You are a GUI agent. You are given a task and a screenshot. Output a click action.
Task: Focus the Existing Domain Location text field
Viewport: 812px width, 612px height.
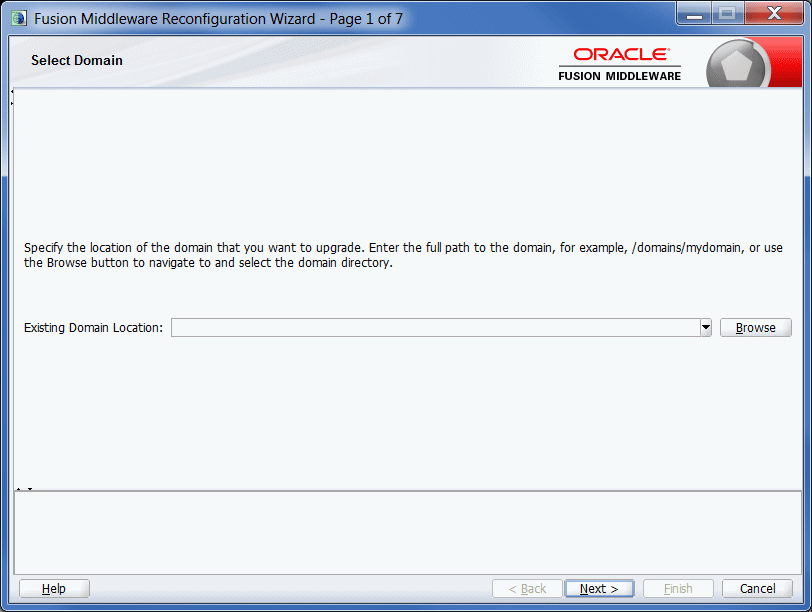click(x=436, y=328)
